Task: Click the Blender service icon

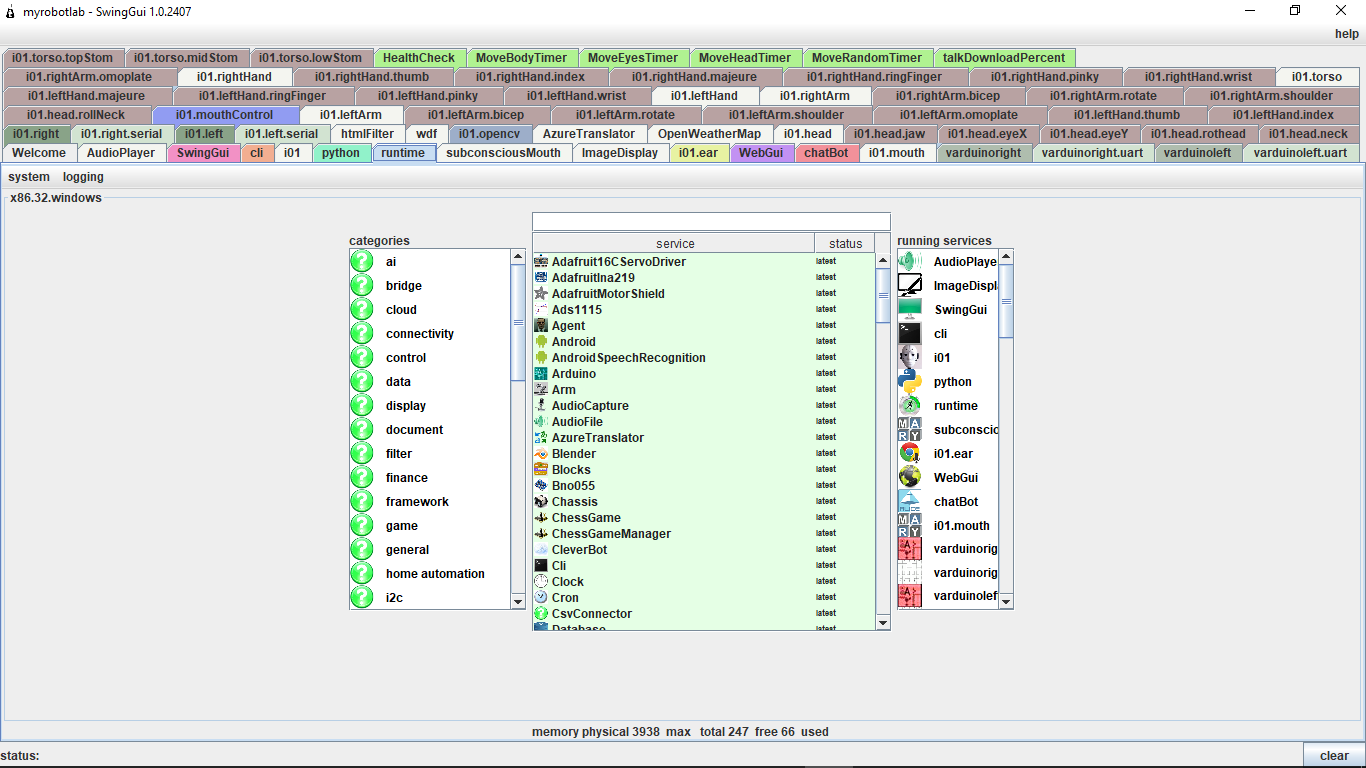Action: [541, 454]
